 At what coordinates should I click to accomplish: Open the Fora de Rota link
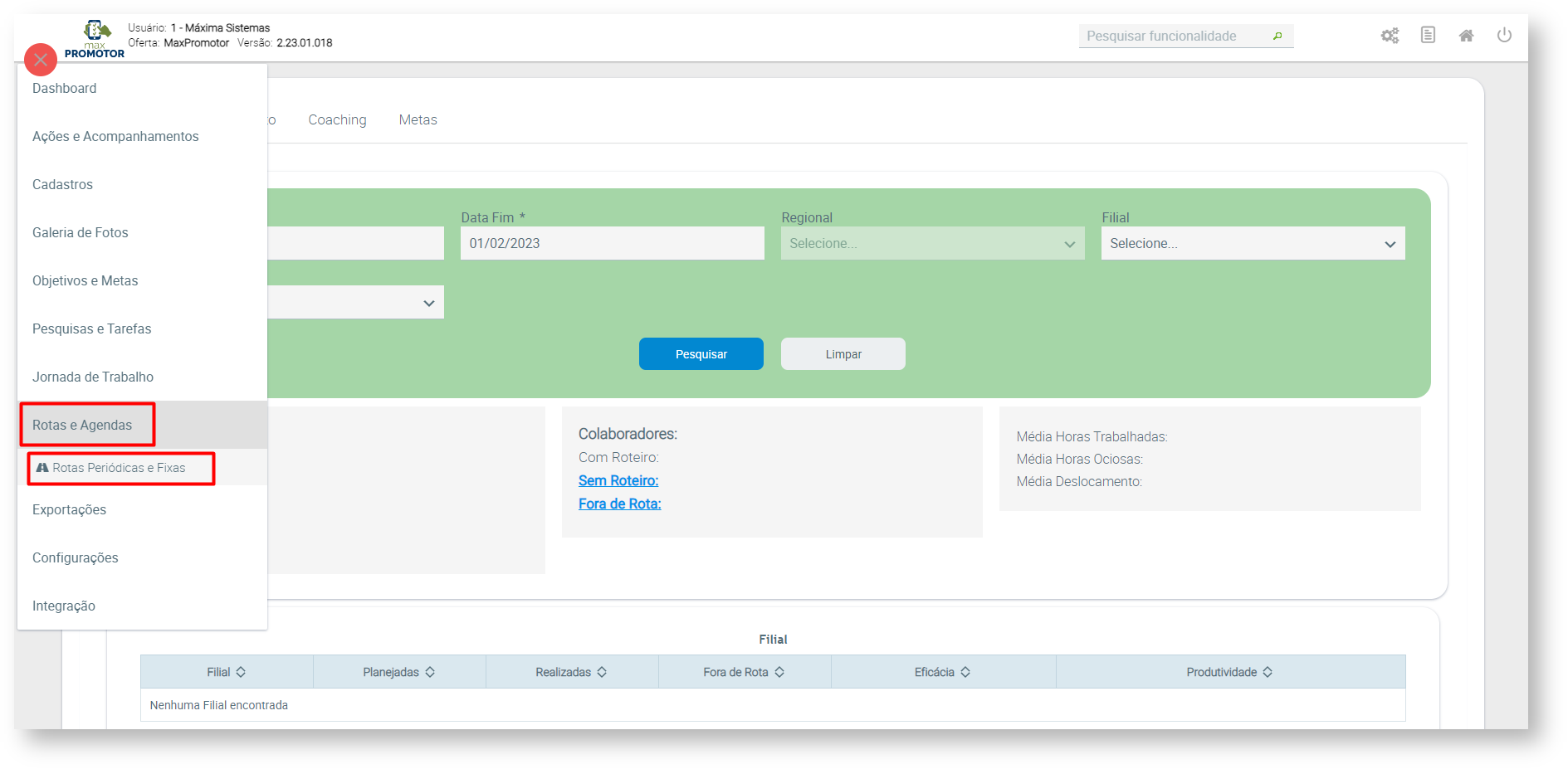click(x=620, y=504)
